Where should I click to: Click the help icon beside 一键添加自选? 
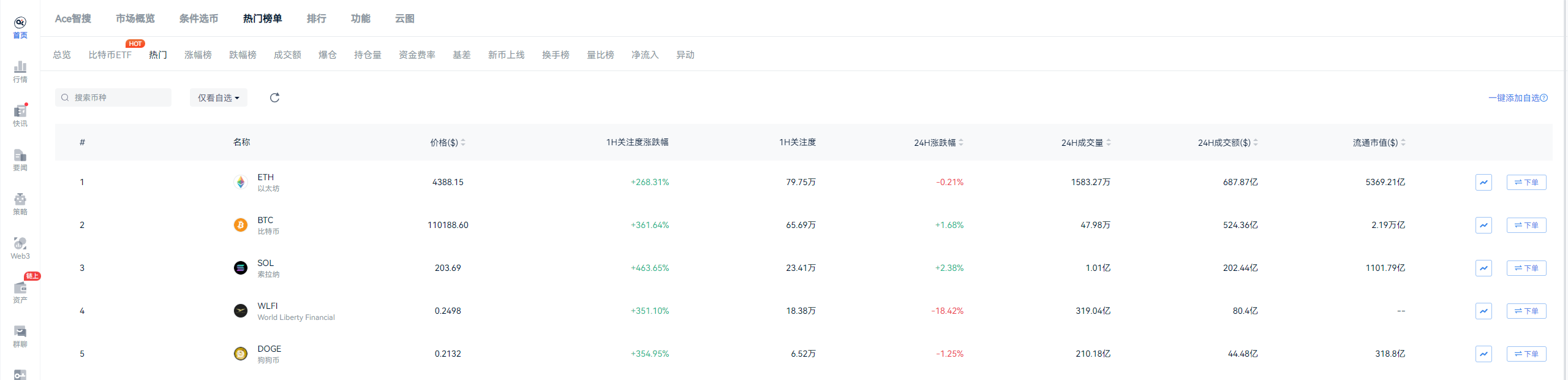click(x=1544, y=97)
